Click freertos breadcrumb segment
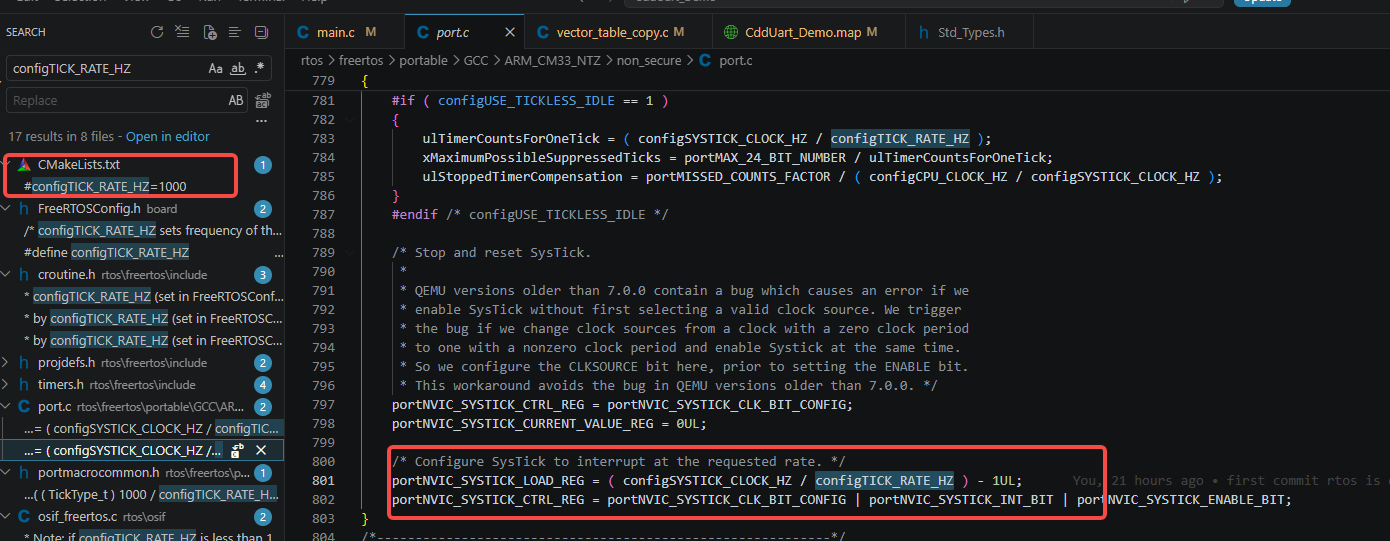The width and height of the screenshot is (1390, 541). pyautogui.click(x=362, y=61)
